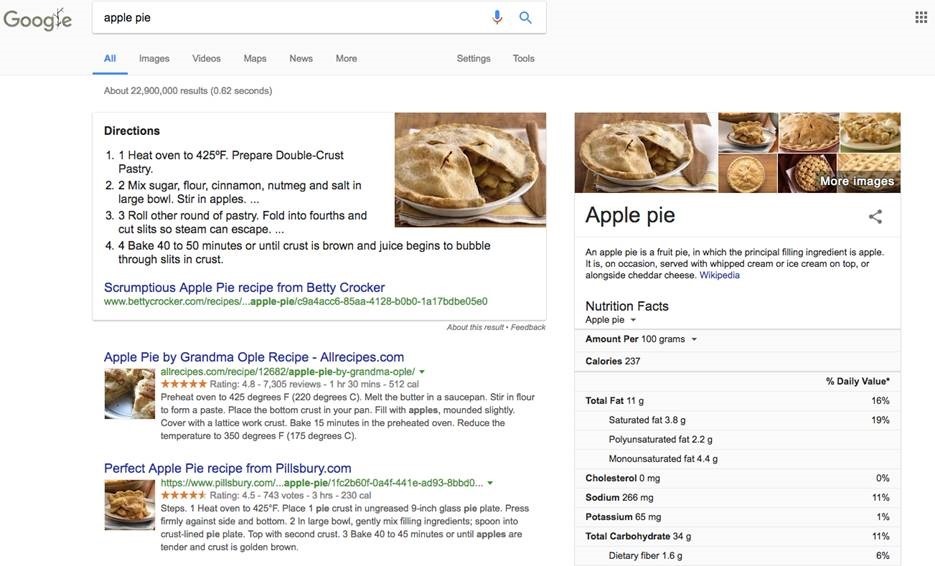Click the Feedback link below the snippet
The width and height of the screenshot is (935, 566).
point(528,327)
